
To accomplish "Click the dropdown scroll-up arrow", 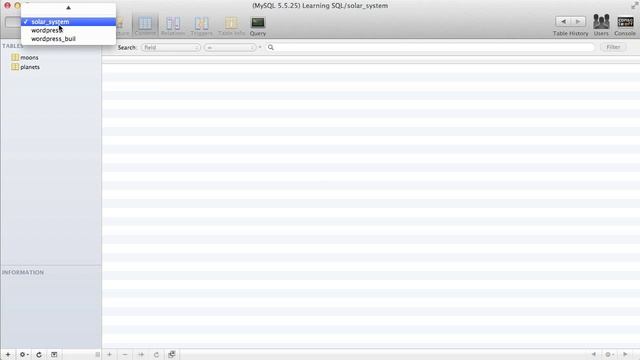I will (x=68, y=7).
